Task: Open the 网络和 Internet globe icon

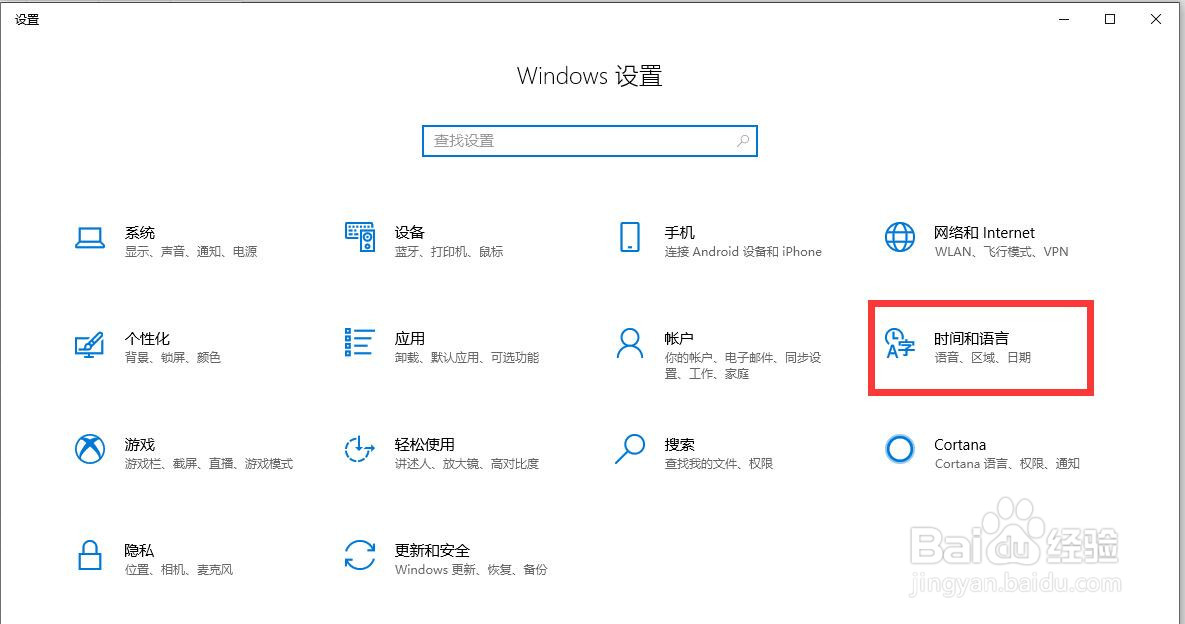Action: coord(899,236)
